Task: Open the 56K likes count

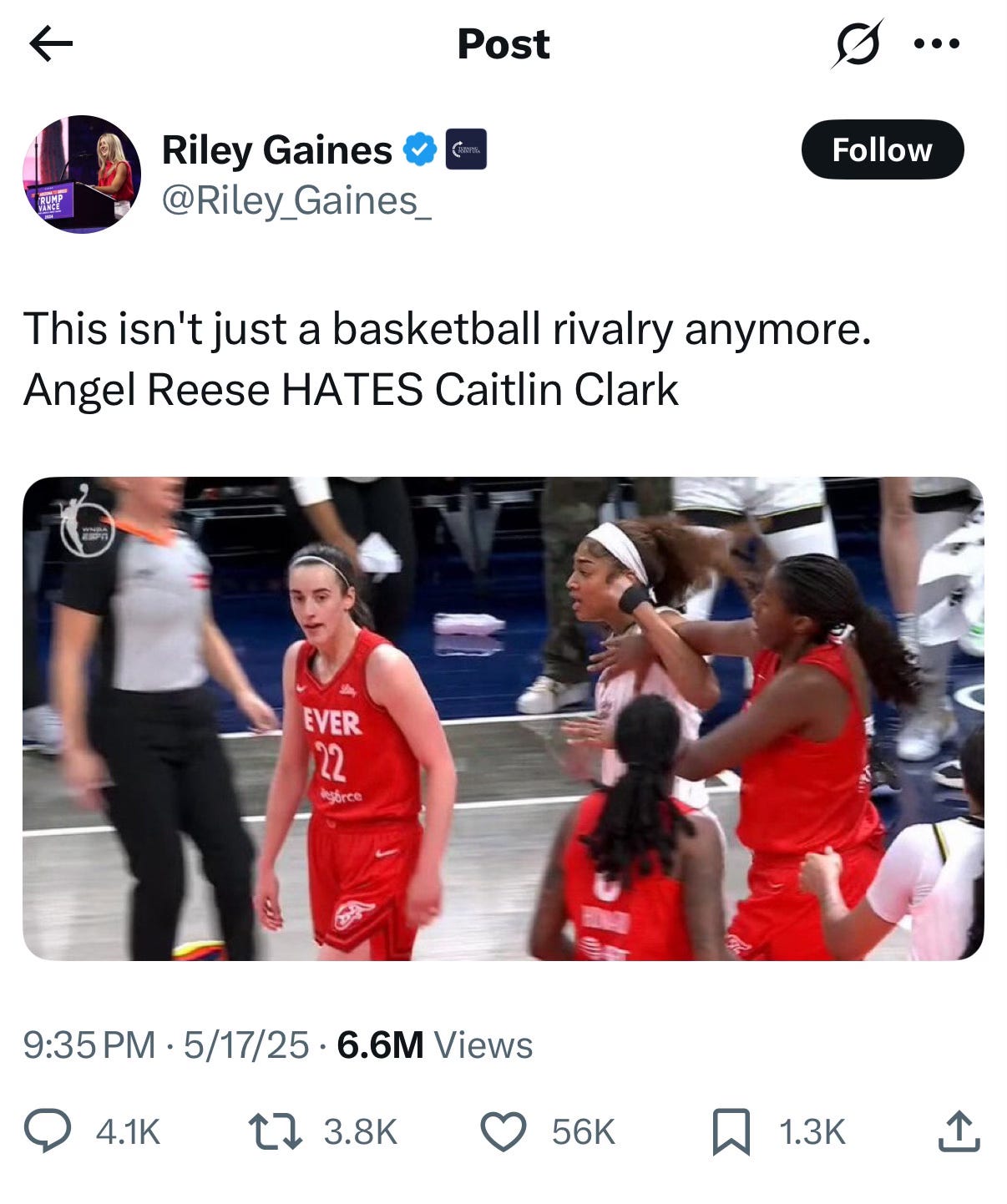Action: click(583, 1132)
